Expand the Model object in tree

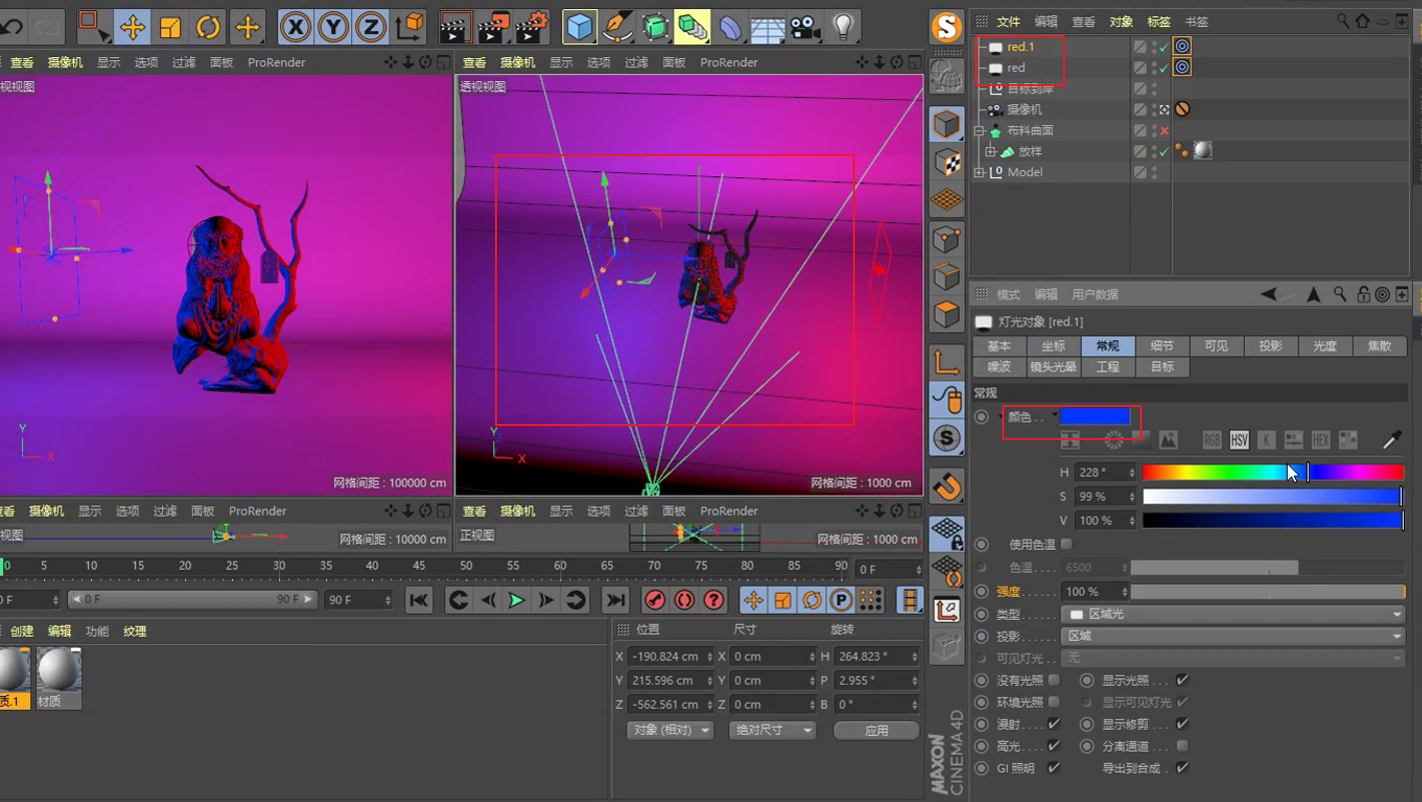(980, 172)
